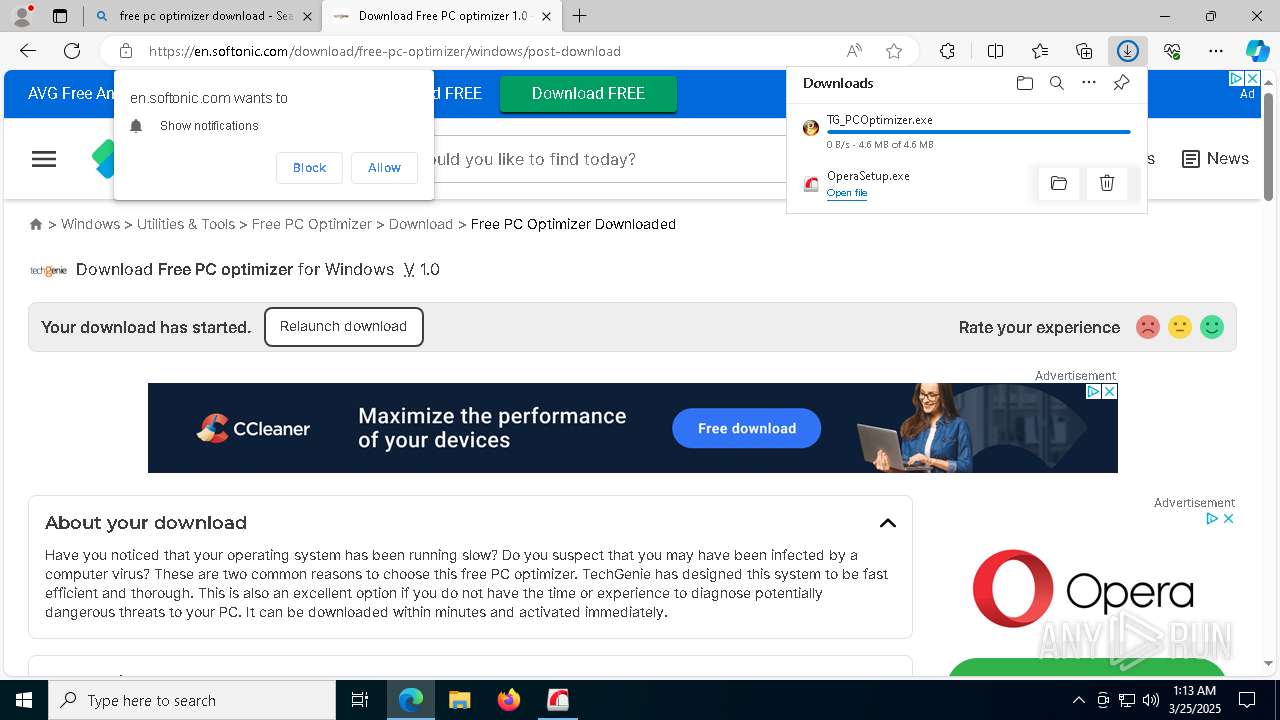This screenshot has width=1280, height=720.
Task: Click Relaunch download button
Action: click(x=344, y=327)
